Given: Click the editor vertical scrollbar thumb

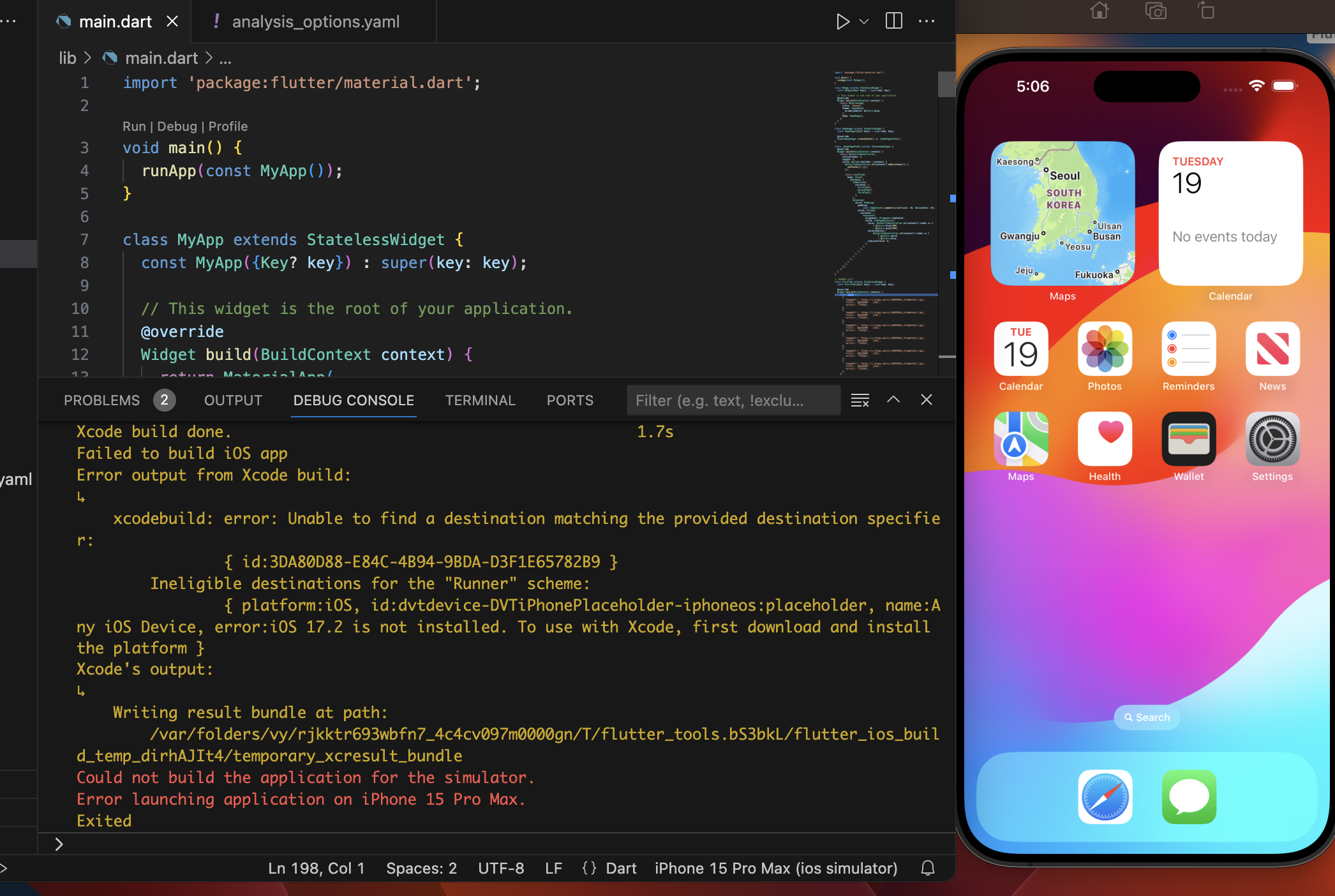Looking at the screenshot, I should coord(946,84).
